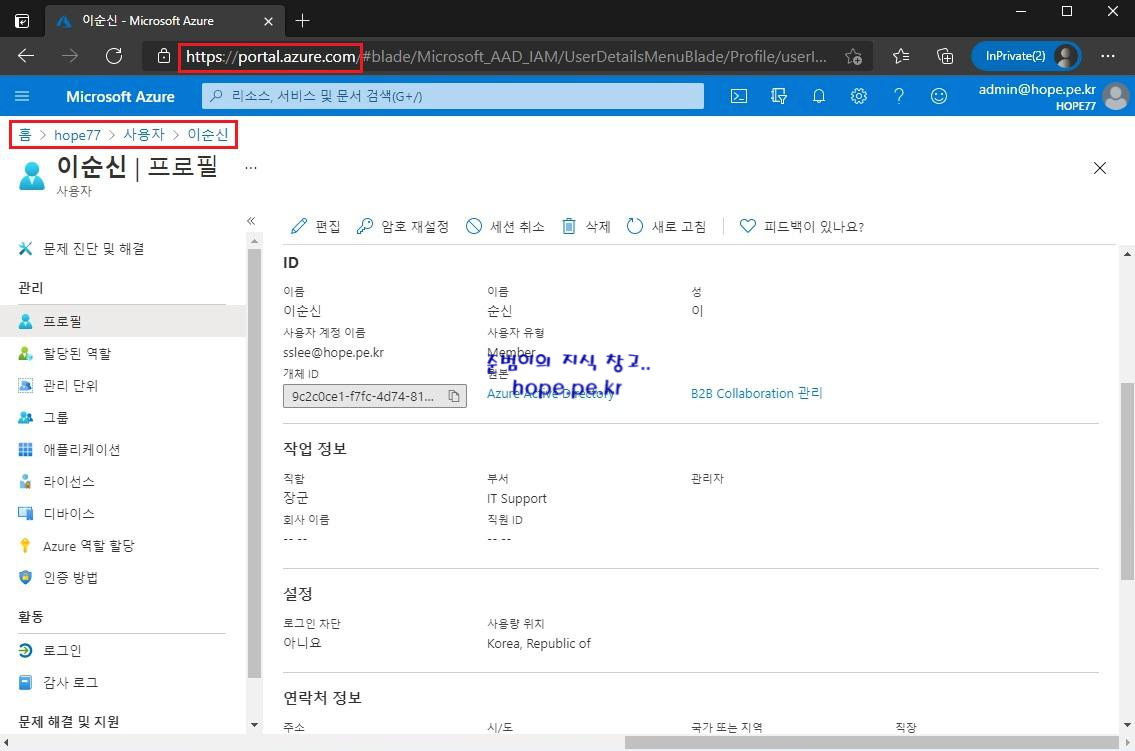Click 새로 고침 to refresh

point(667,226)
